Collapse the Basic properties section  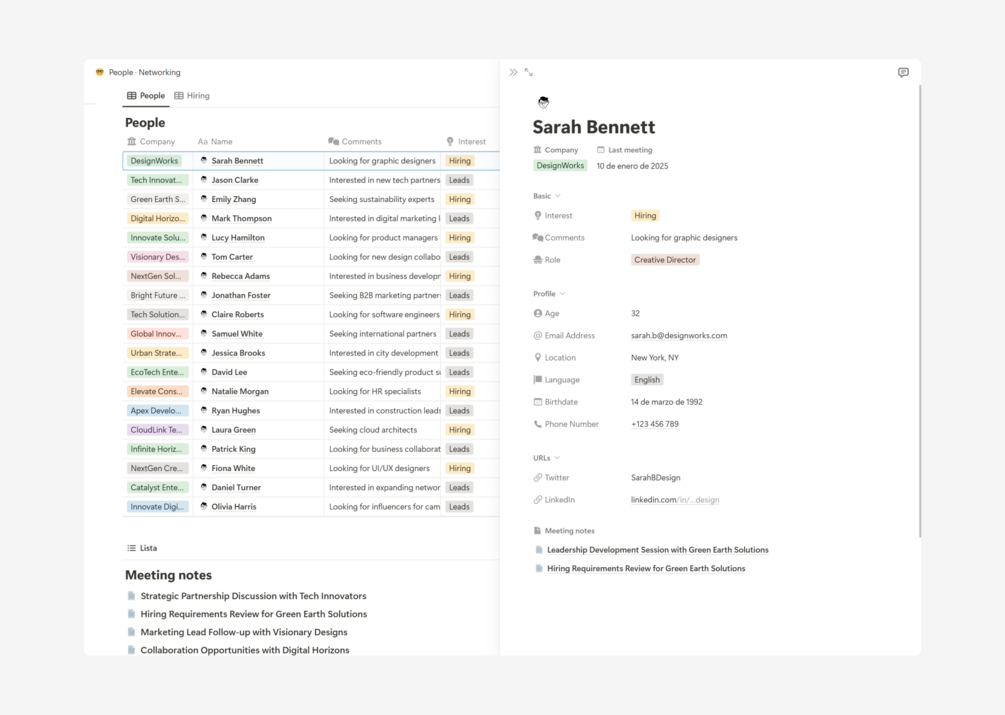pos(557,196)
